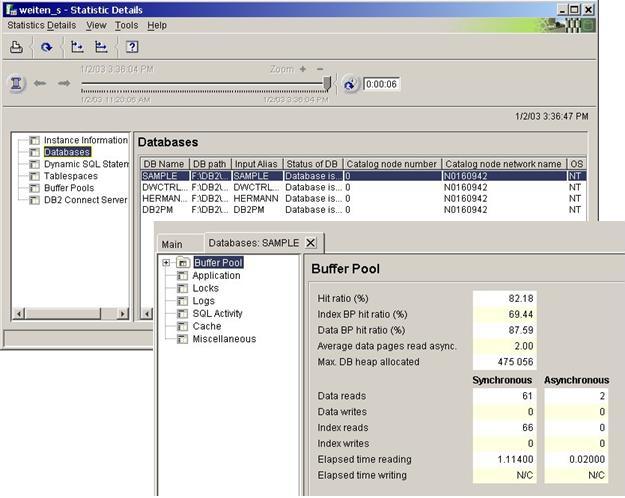The image size is (625, 498).
Task: Select Instance Information in the tree
Action: click(x=86, y=140)
